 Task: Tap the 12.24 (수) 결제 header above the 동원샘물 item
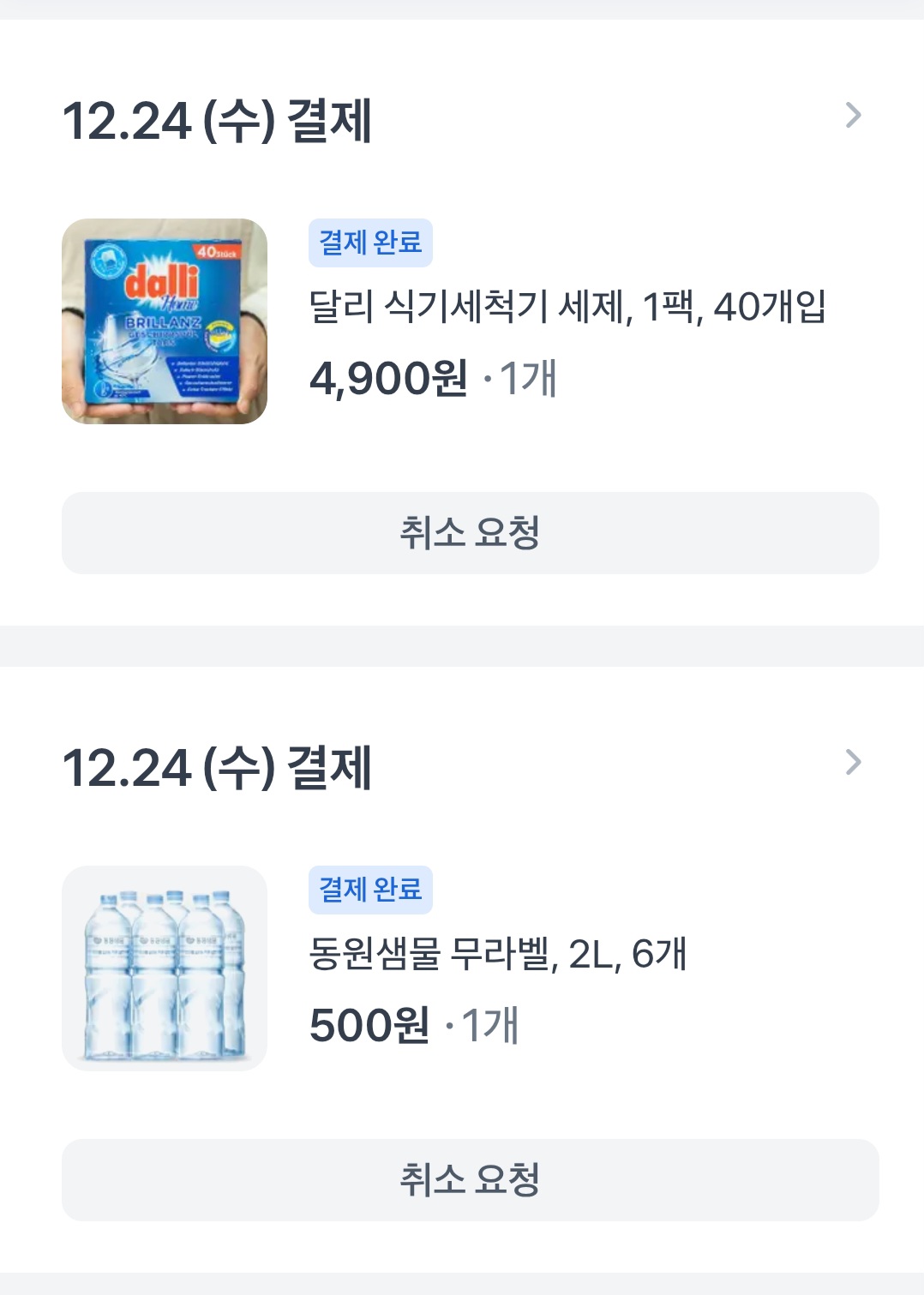pyautogui.click(x=217, y=767)
